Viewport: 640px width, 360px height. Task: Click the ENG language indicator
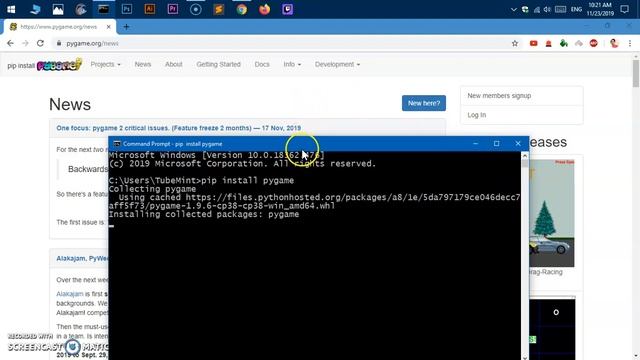(x=576, y=9)
